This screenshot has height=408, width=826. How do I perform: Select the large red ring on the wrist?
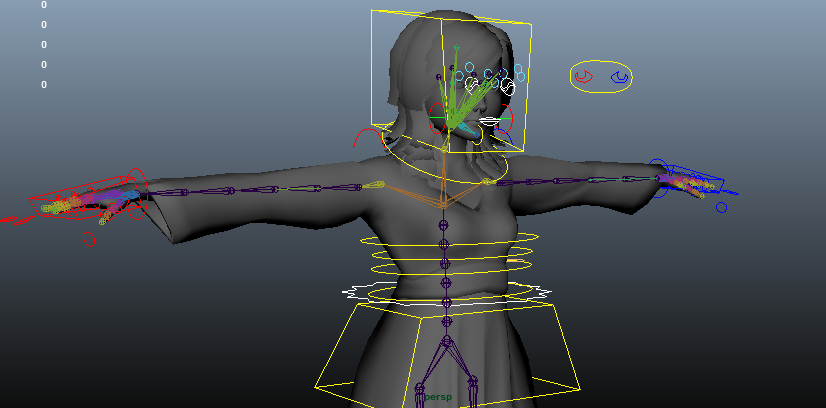136,193
